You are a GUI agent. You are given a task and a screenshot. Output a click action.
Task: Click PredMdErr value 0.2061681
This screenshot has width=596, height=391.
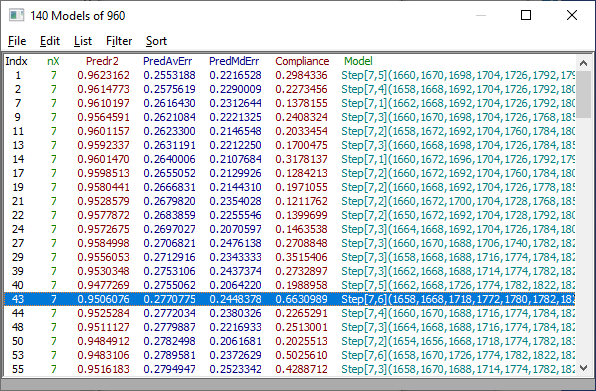[x=235, y=341]
